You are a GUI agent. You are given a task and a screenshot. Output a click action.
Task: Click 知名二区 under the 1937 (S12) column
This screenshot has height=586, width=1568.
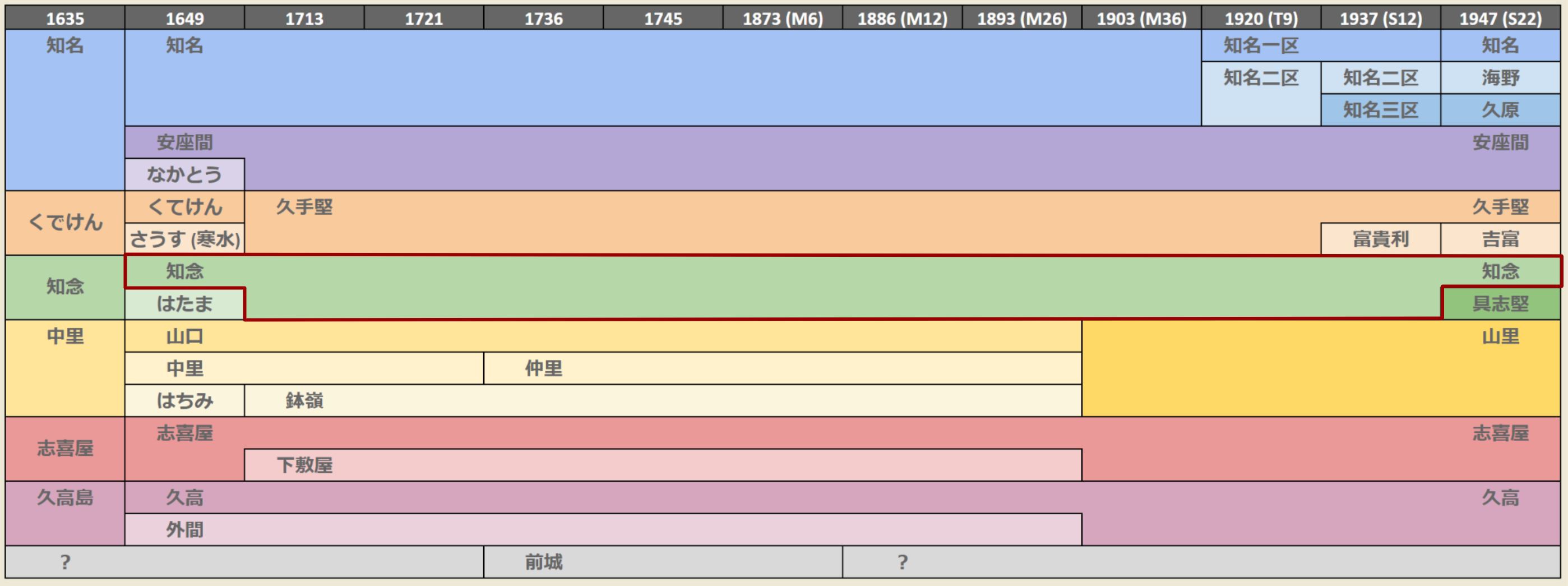(1381, 78)
